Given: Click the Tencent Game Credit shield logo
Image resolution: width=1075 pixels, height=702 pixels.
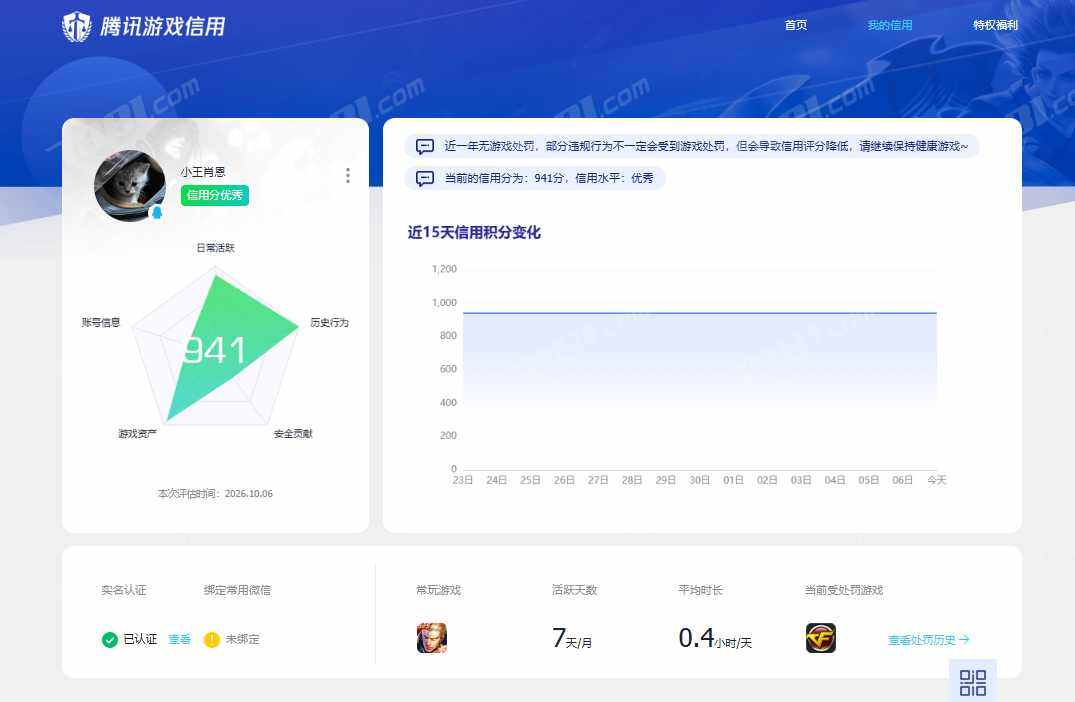Looking at the screenshot, I should (x=76, y=27).
